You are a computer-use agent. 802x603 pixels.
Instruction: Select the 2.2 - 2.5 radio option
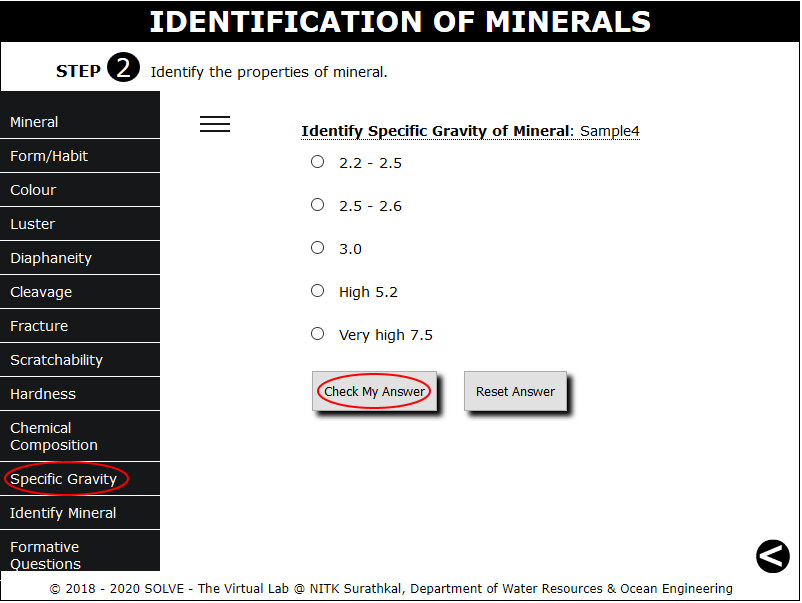coord(318,161)
